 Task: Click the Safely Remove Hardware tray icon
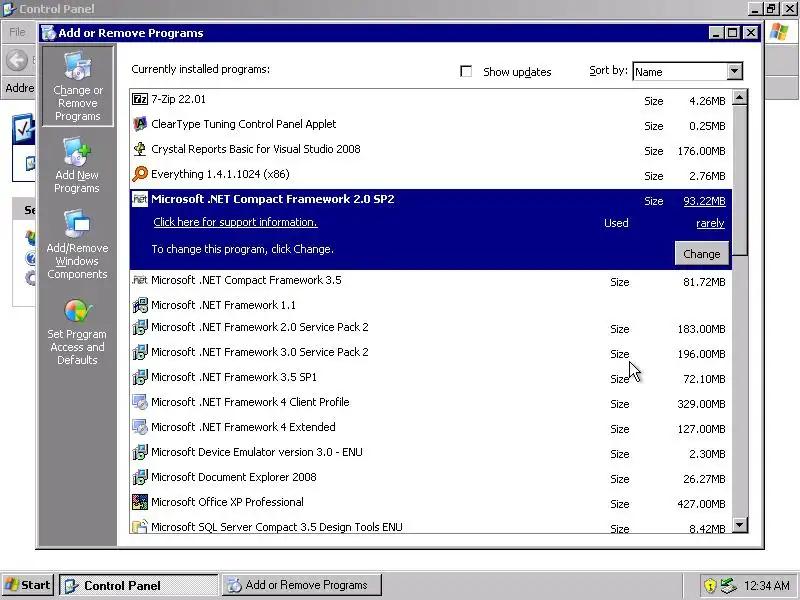coord(728,585)
